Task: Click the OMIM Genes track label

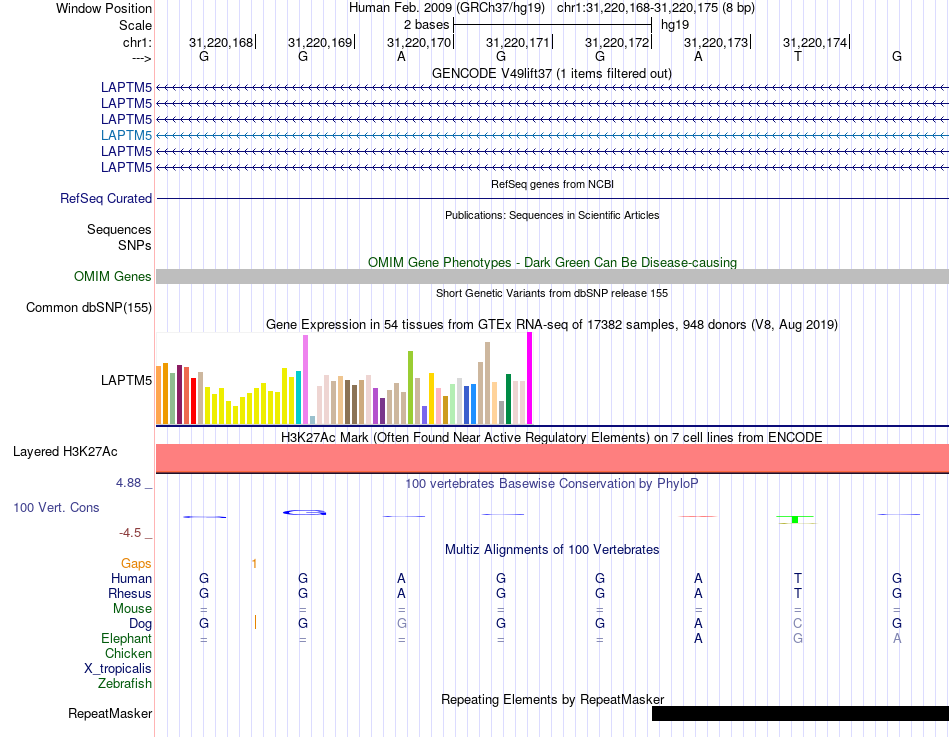Action: (113, 276)
